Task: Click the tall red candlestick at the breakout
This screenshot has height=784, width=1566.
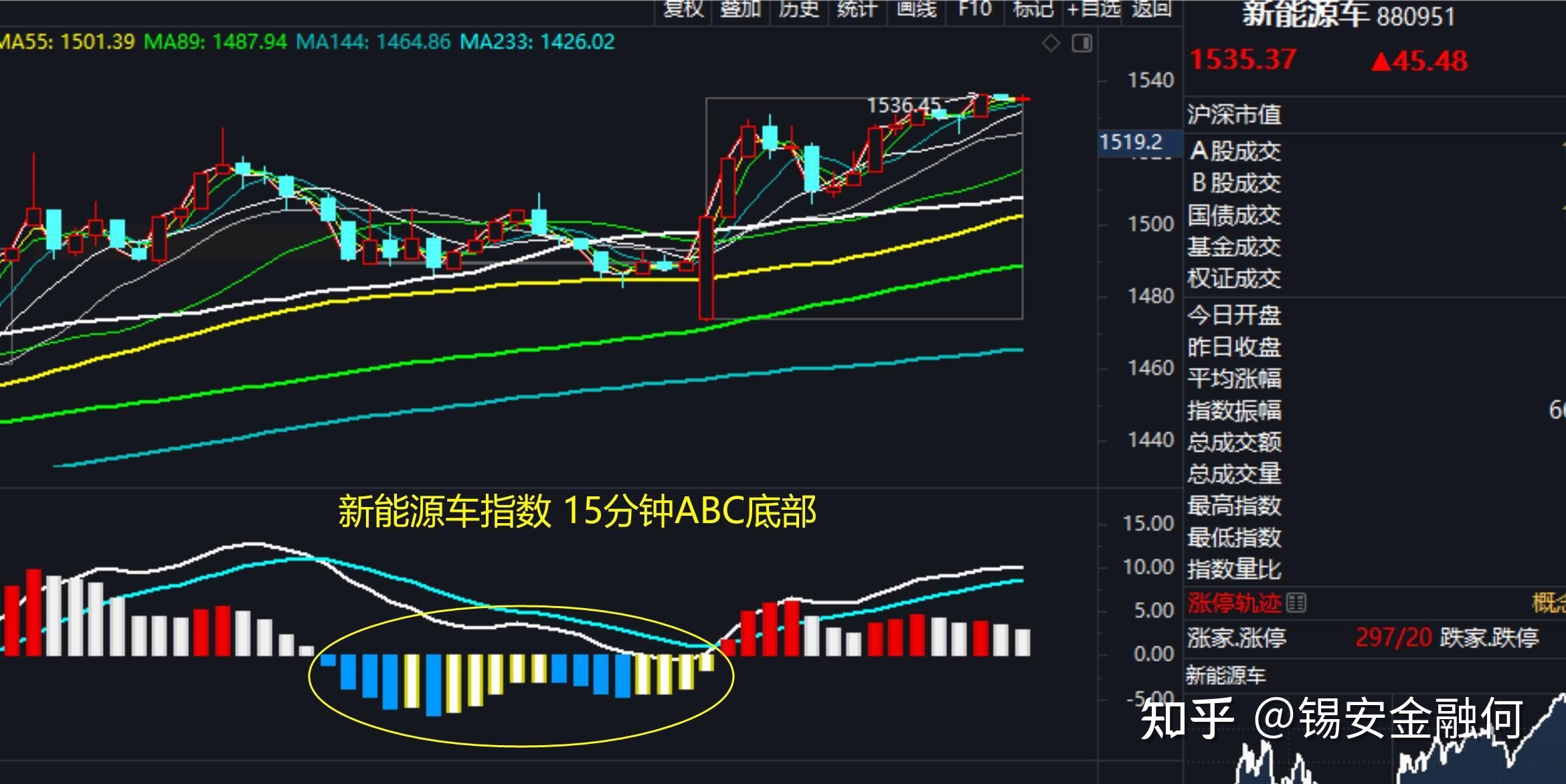Action: point(706,268)
